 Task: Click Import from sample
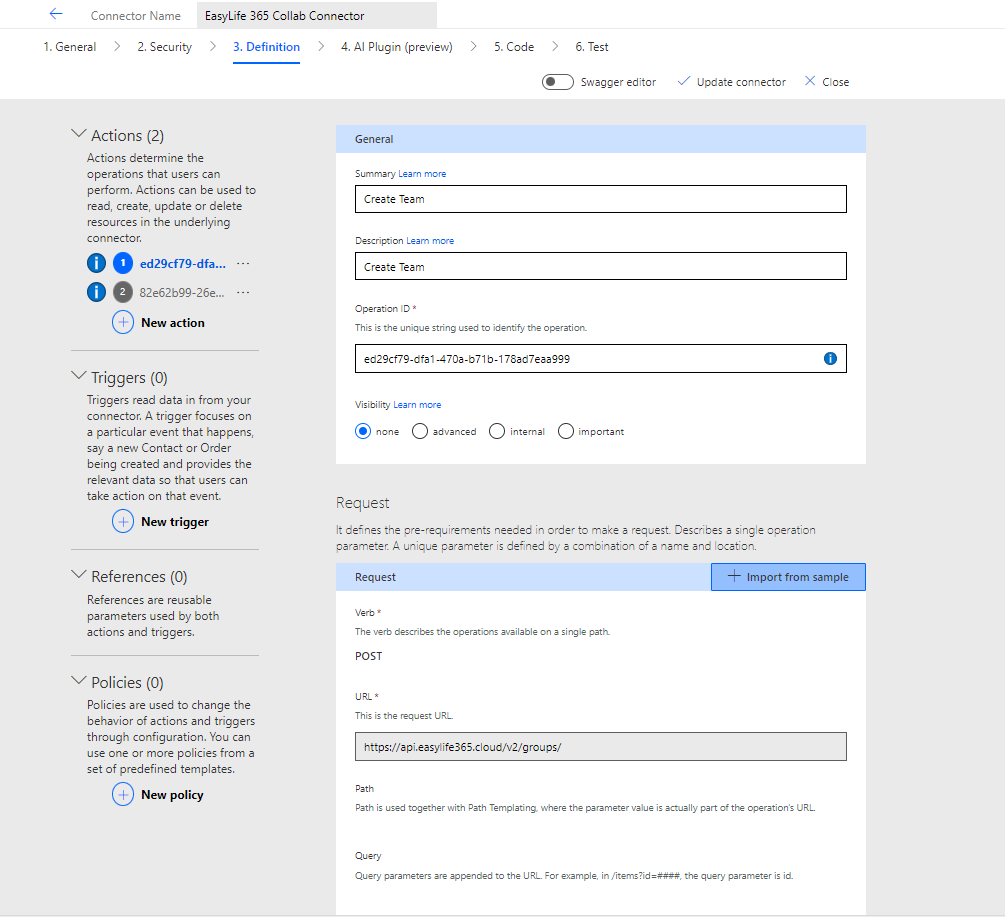point(787,577)
